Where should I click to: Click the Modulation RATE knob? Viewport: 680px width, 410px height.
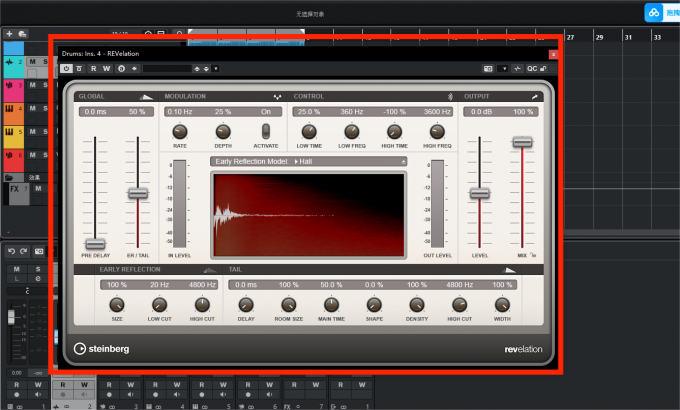[180, 131]
